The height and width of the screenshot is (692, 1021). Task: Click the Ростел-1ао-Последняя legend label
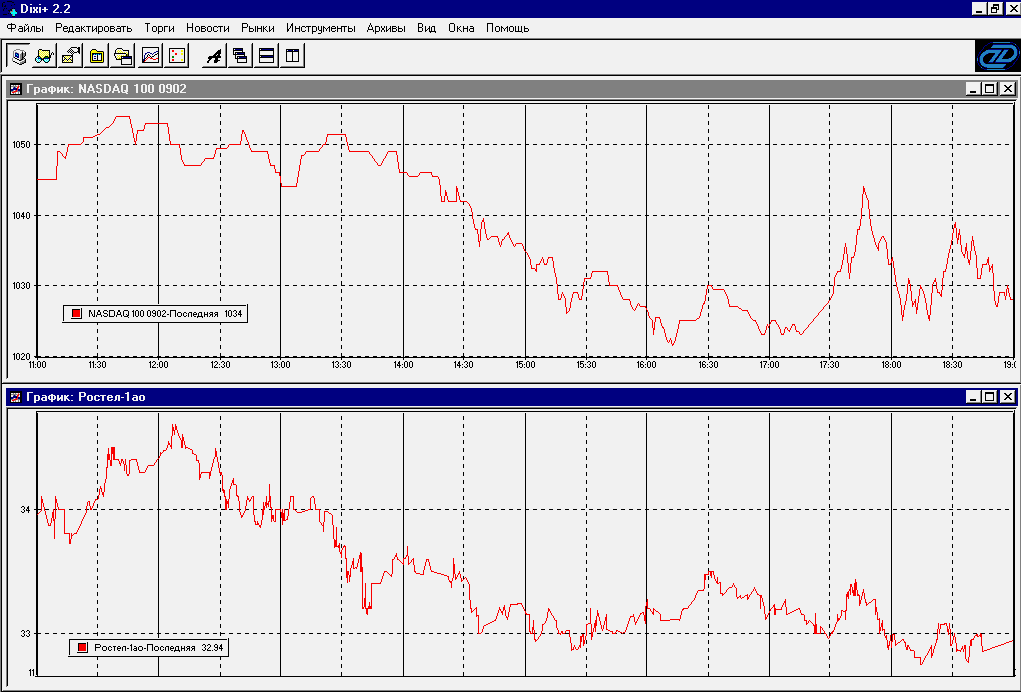(x=145, y=648)
